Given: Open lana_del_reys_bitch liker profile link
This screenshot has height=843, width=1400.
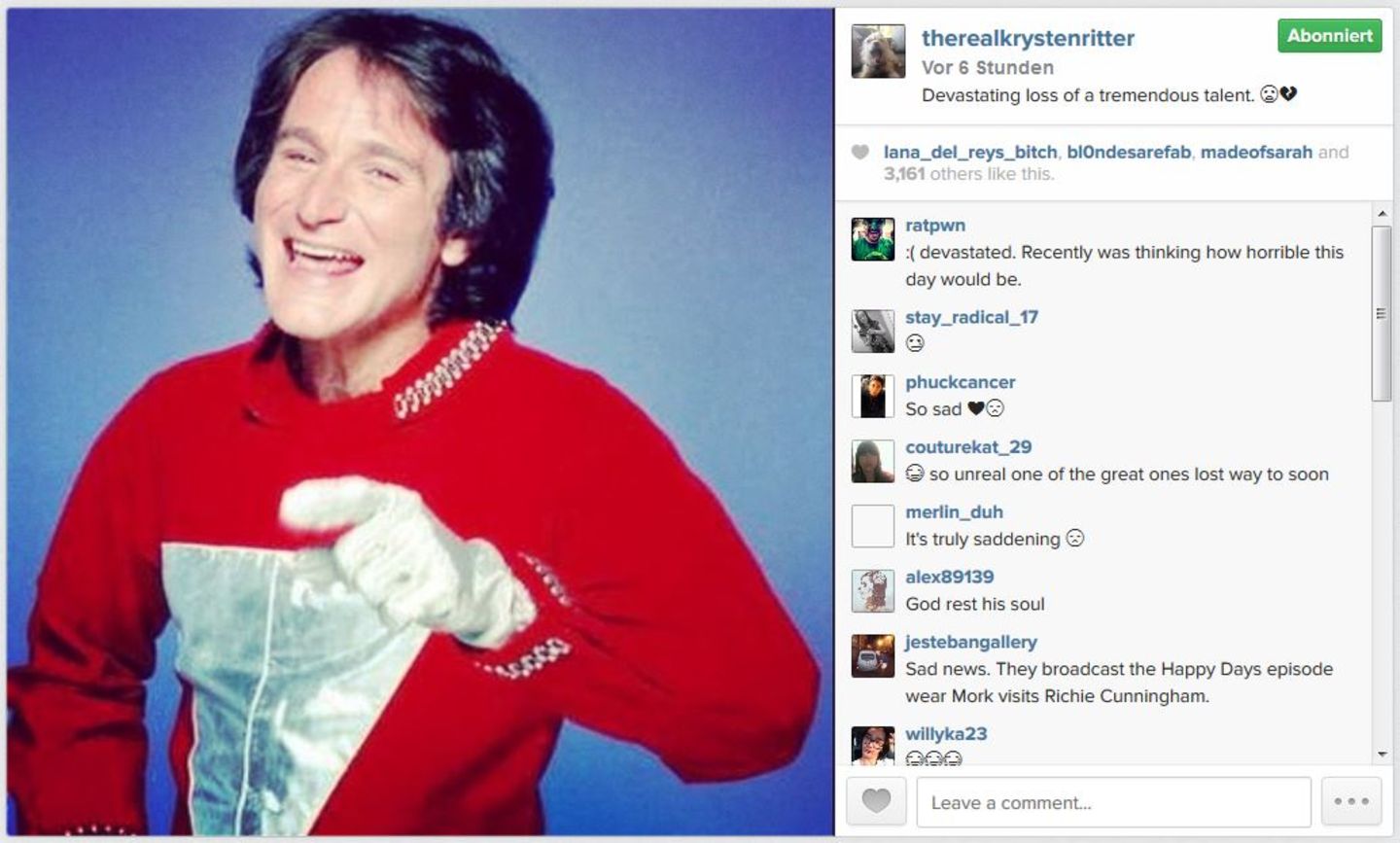Looking at the screenshot, I should point(970,152).
